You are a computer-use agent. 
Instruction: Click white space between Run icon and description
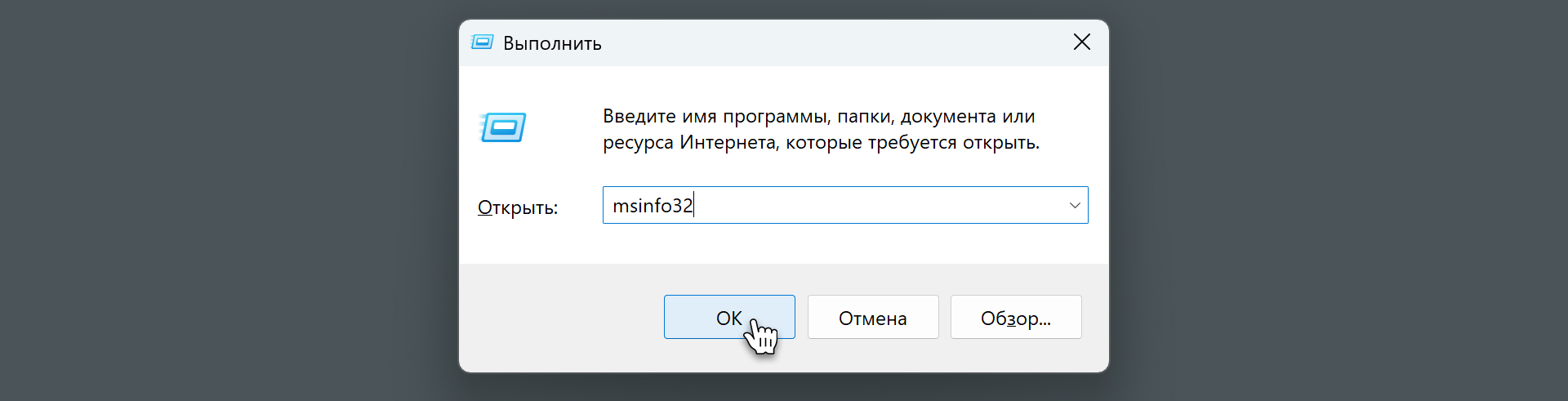[x=565, y=129]
